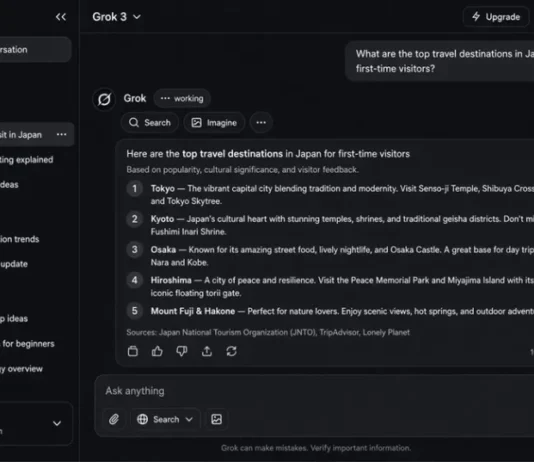Click the thumbs down icon
Screen dimensions: 534x462
click(182, 351)
